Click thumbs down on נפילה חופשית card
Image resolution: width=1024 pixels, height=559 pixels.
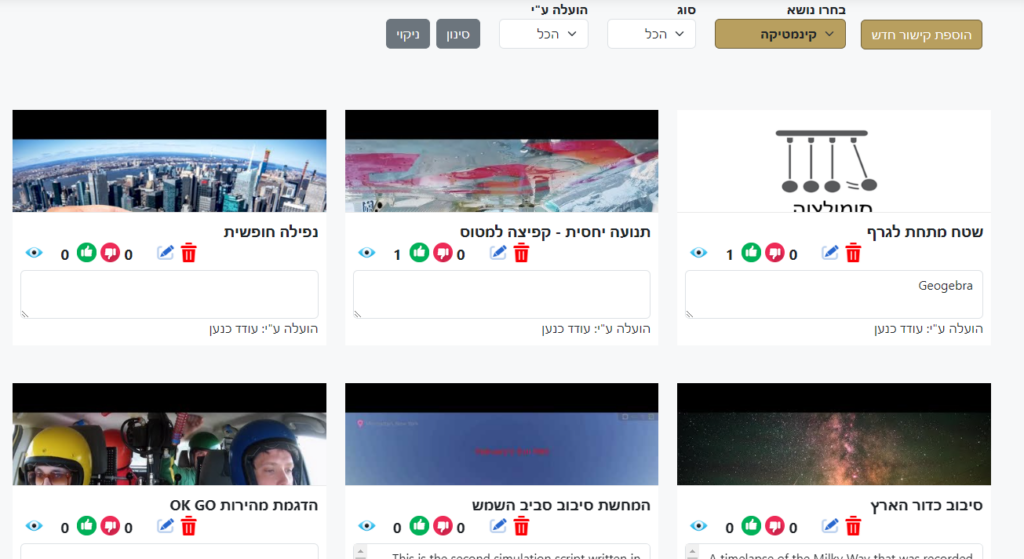point(110,253)
